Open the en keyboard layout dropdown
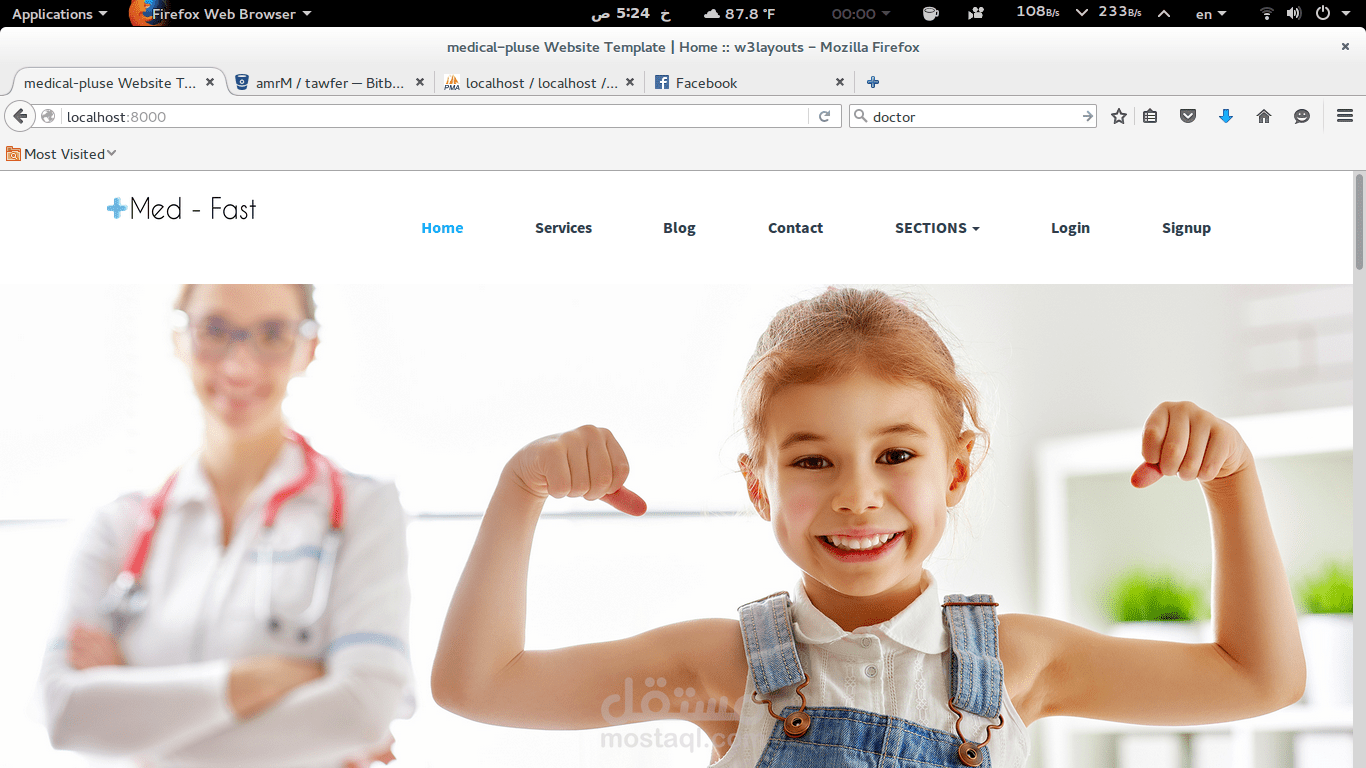 coord(1211,14)
